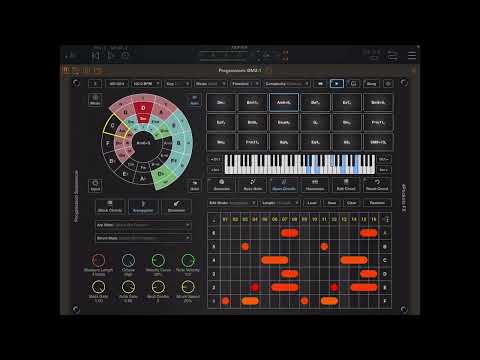
Task: Open the Mode dropdown
Action: [x=211, y=84]
